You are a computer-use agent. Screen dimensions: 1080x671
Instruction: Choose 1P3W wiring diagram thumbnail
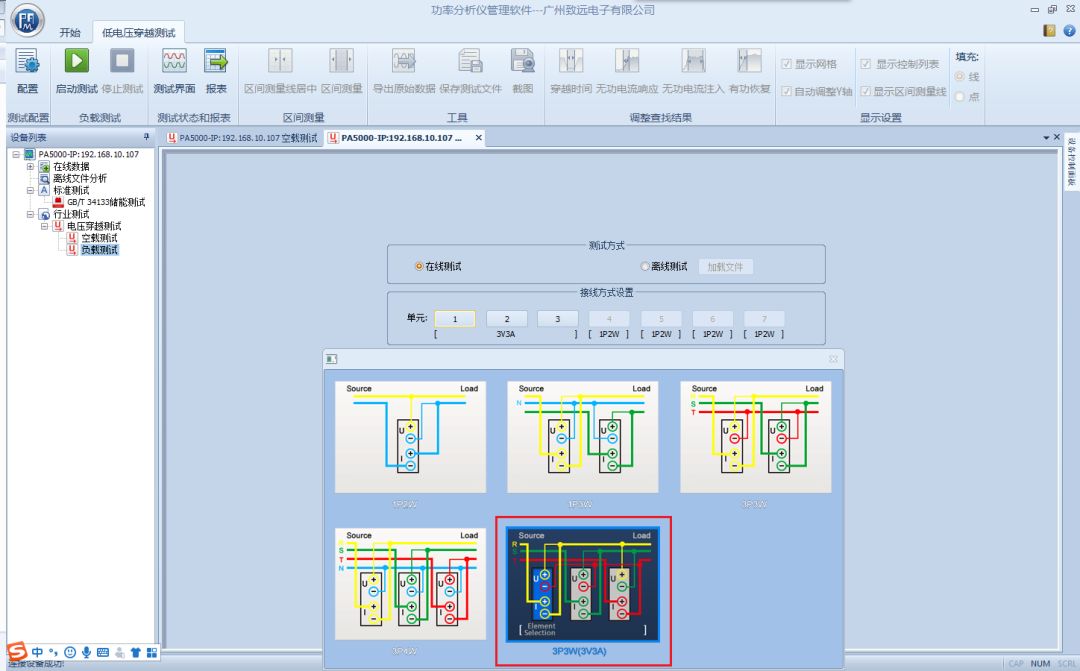(x=583, y=437)
